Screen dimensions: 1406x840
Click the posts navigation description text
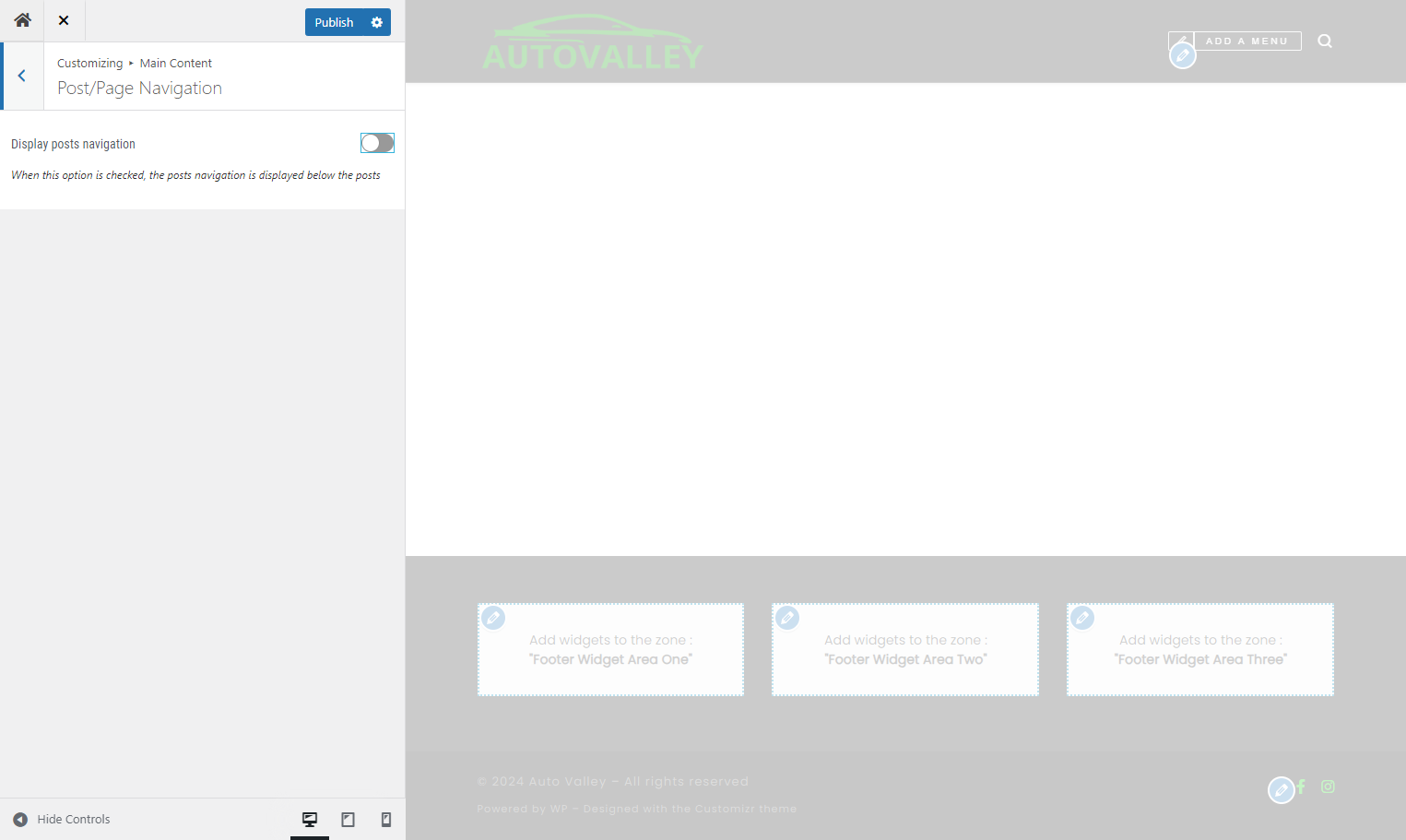195,175
